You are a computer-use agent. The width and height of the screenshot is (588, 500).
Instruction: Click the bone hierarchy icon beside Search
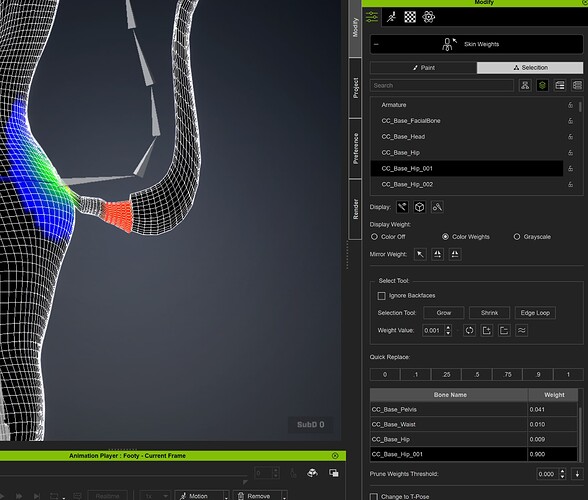click(525, 86)
